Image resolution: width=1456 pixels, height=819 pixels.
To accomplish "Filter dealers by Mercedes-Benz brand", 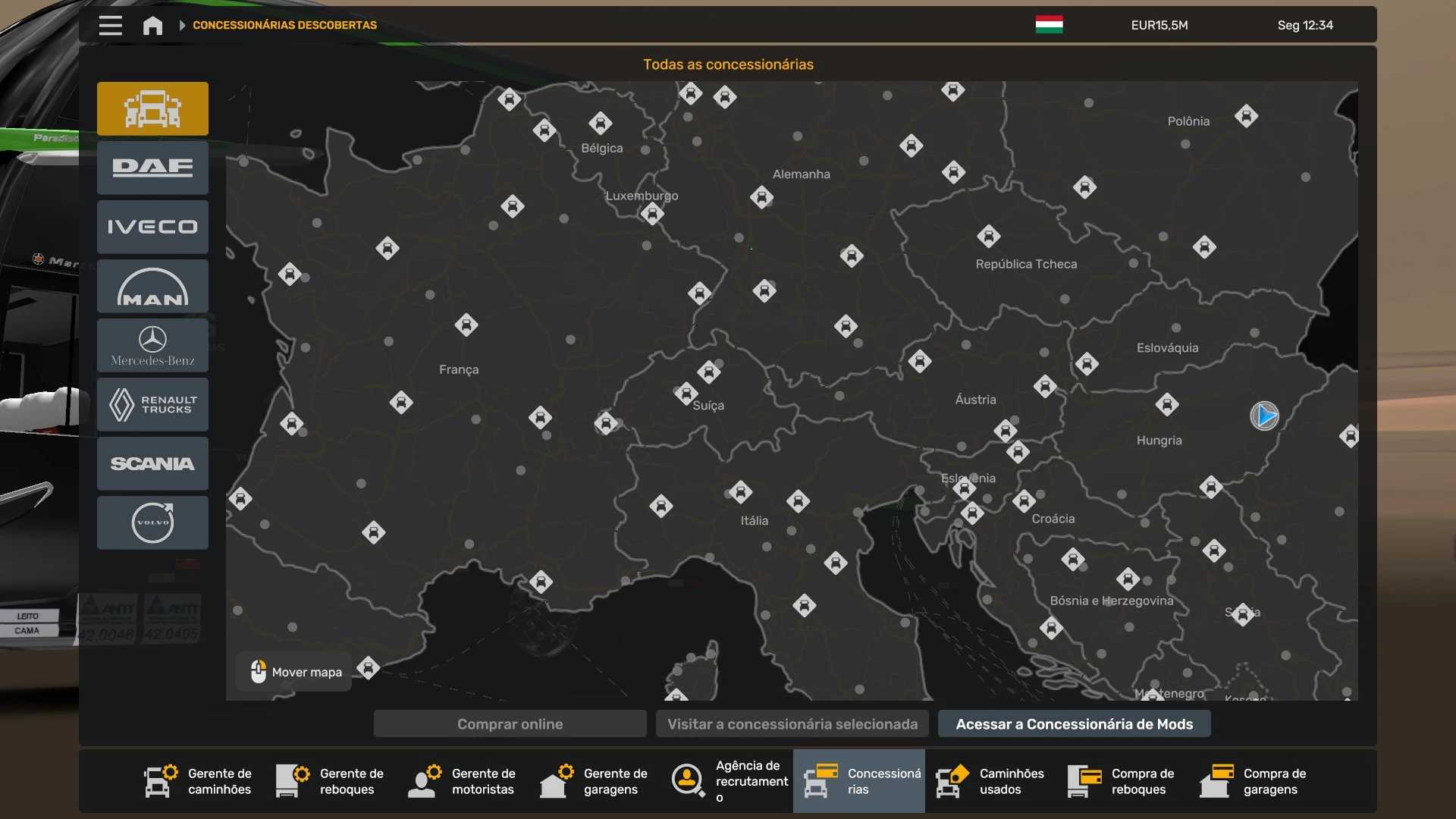I will coord(152,345).
